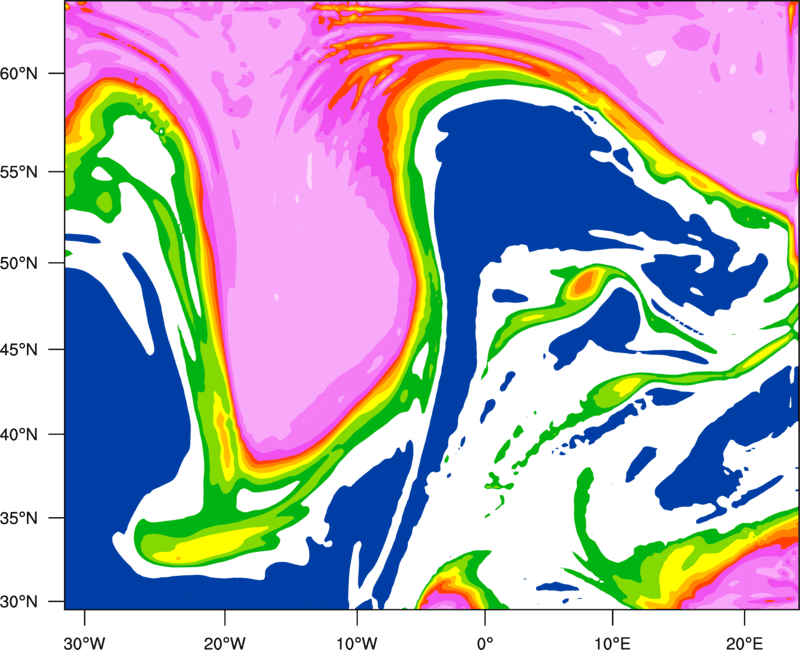Select the 60°N latitude label
Image resolution: width=800 pixels, height=650 pixels.
click(x=19, y=74)
